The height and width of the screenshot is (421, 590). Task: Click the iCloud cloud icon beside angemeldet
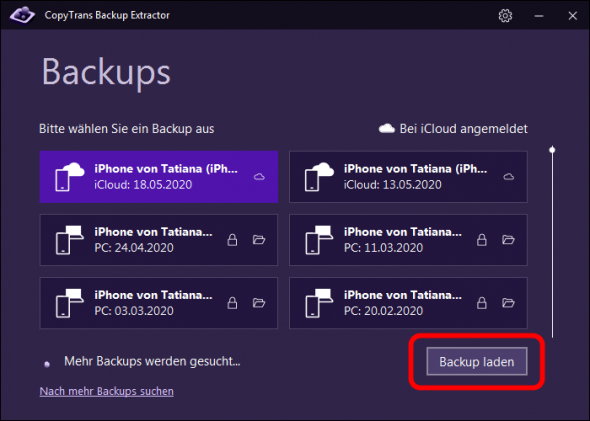click(386, 129)
